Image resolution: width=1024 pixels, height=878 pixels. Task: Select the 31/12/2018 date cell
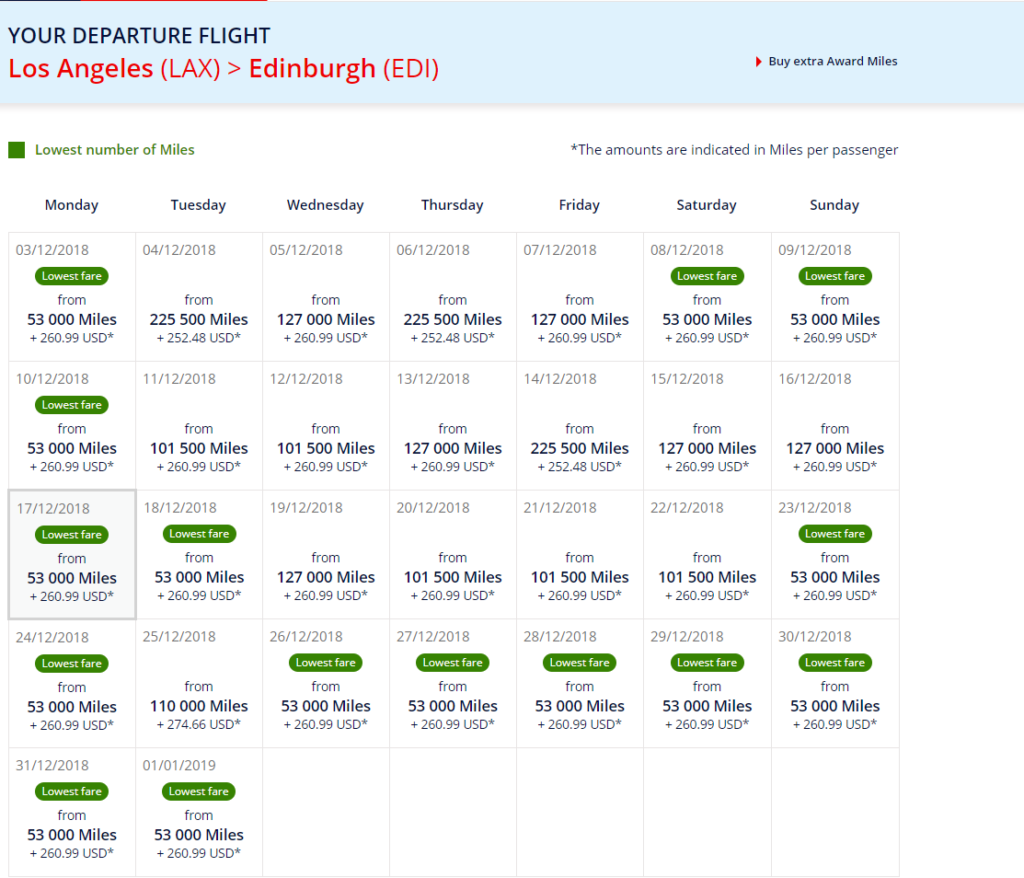pos(71,811)
